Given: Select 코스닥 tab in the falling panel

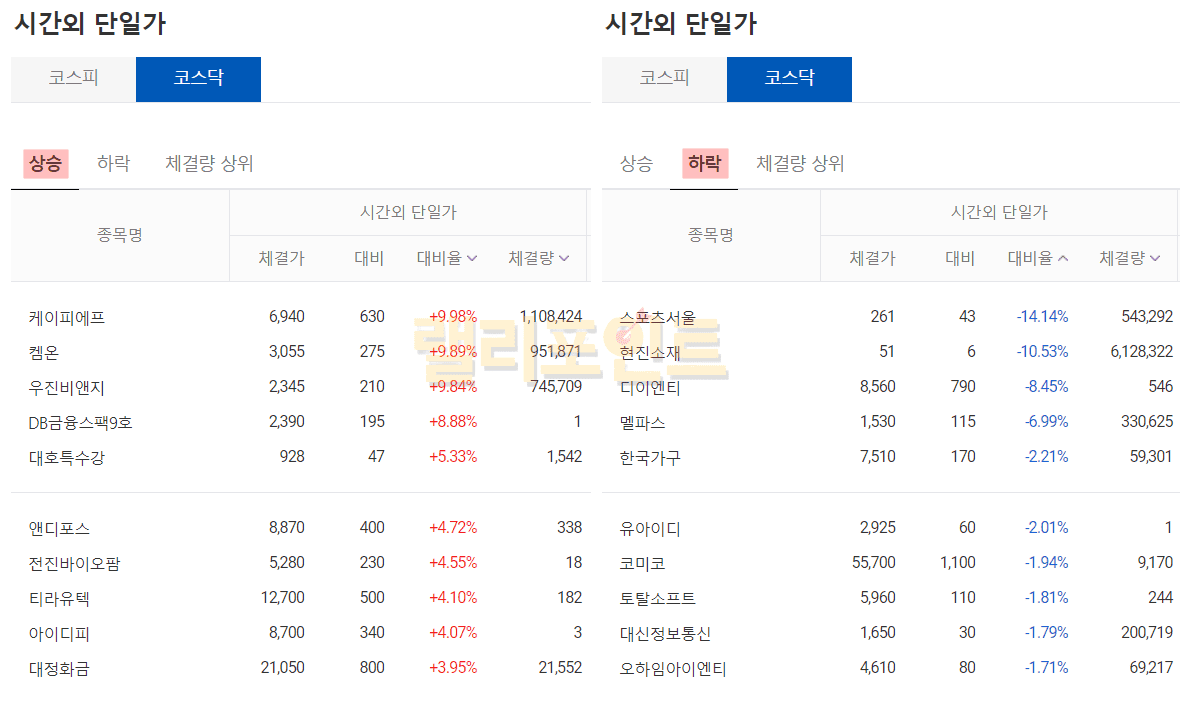Looking at the screenshot, I should (x=789, y=79).
